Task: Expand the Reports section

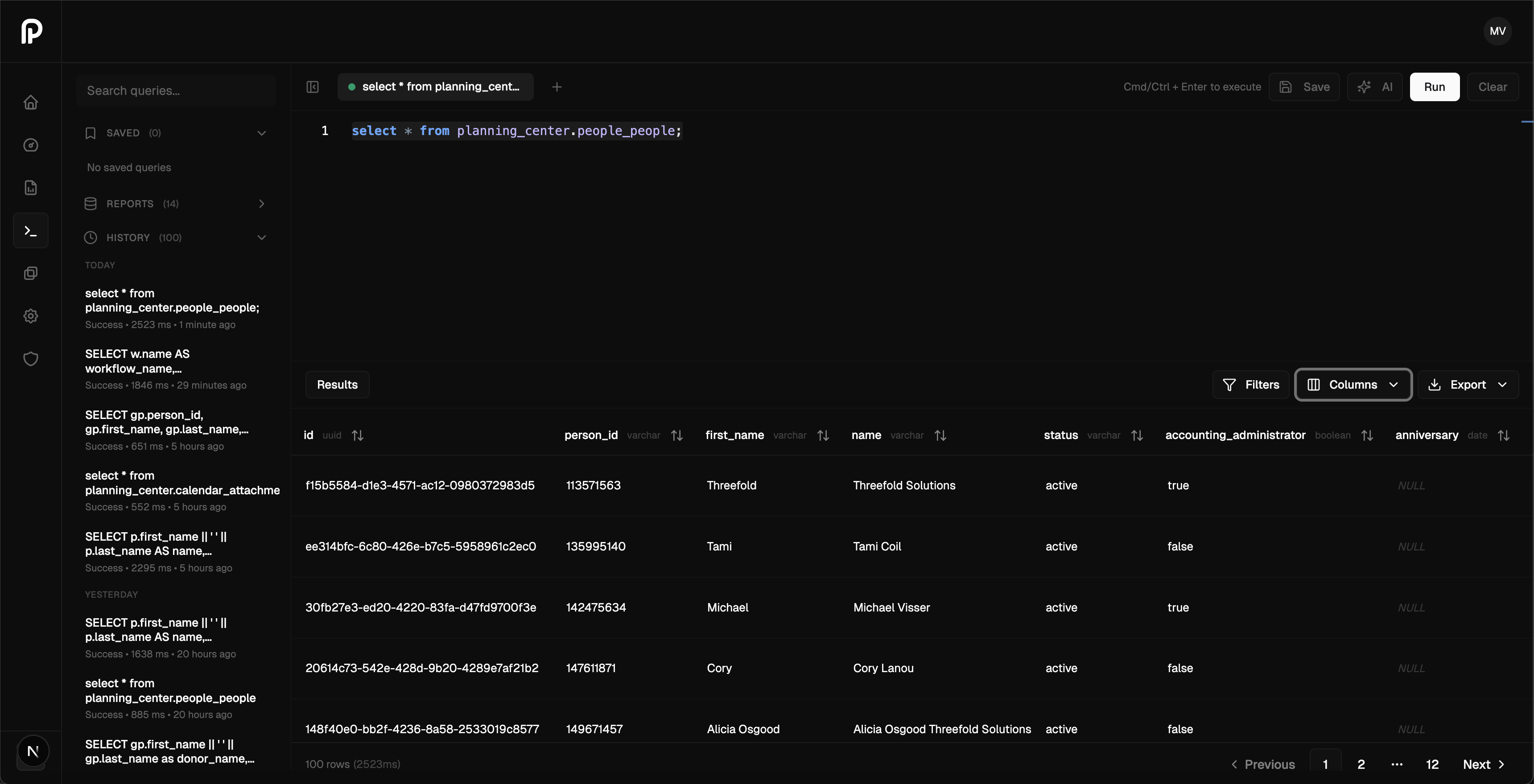Action: click(261, 204)
